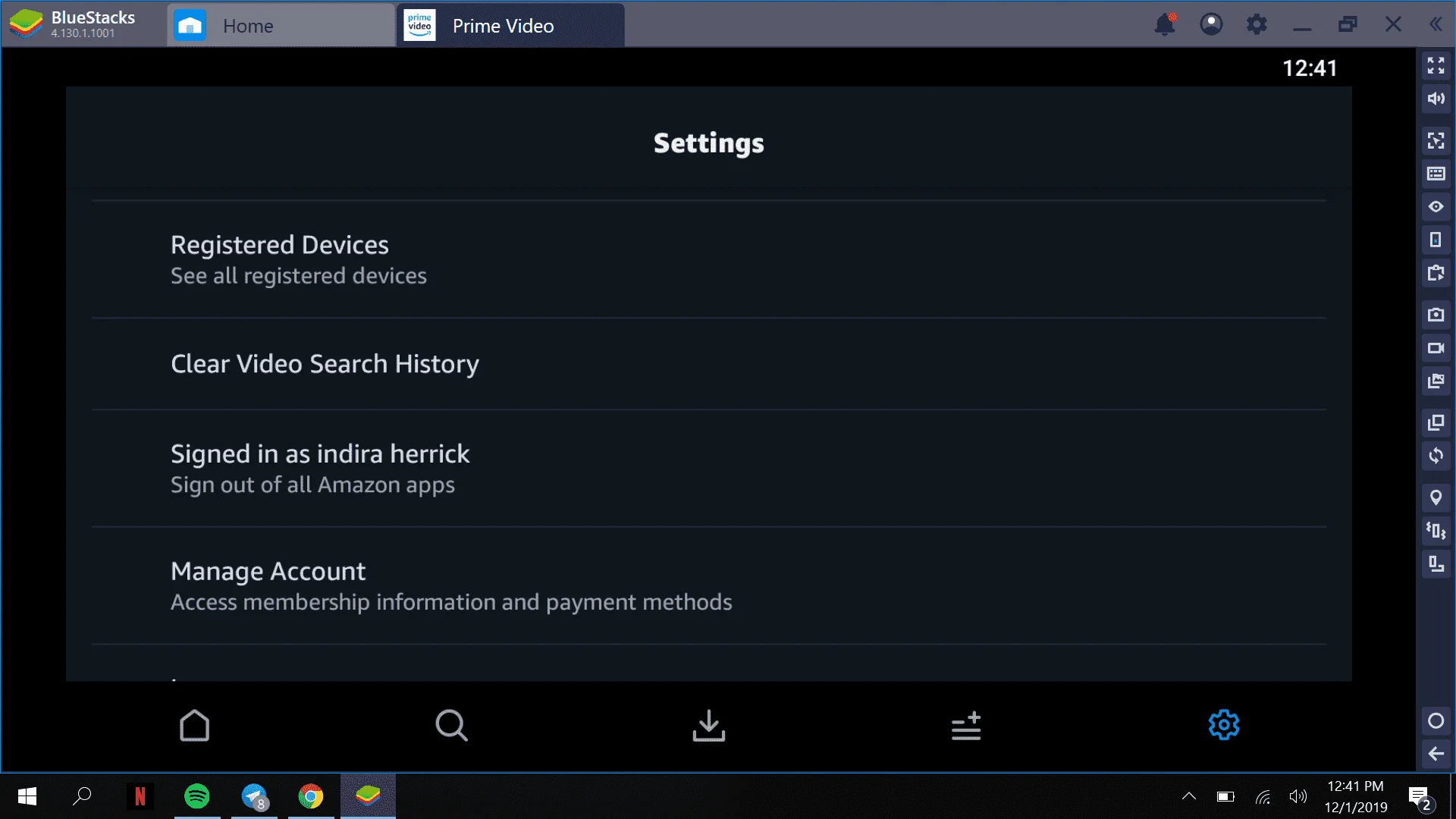Open the Windows Start menu

27,796
